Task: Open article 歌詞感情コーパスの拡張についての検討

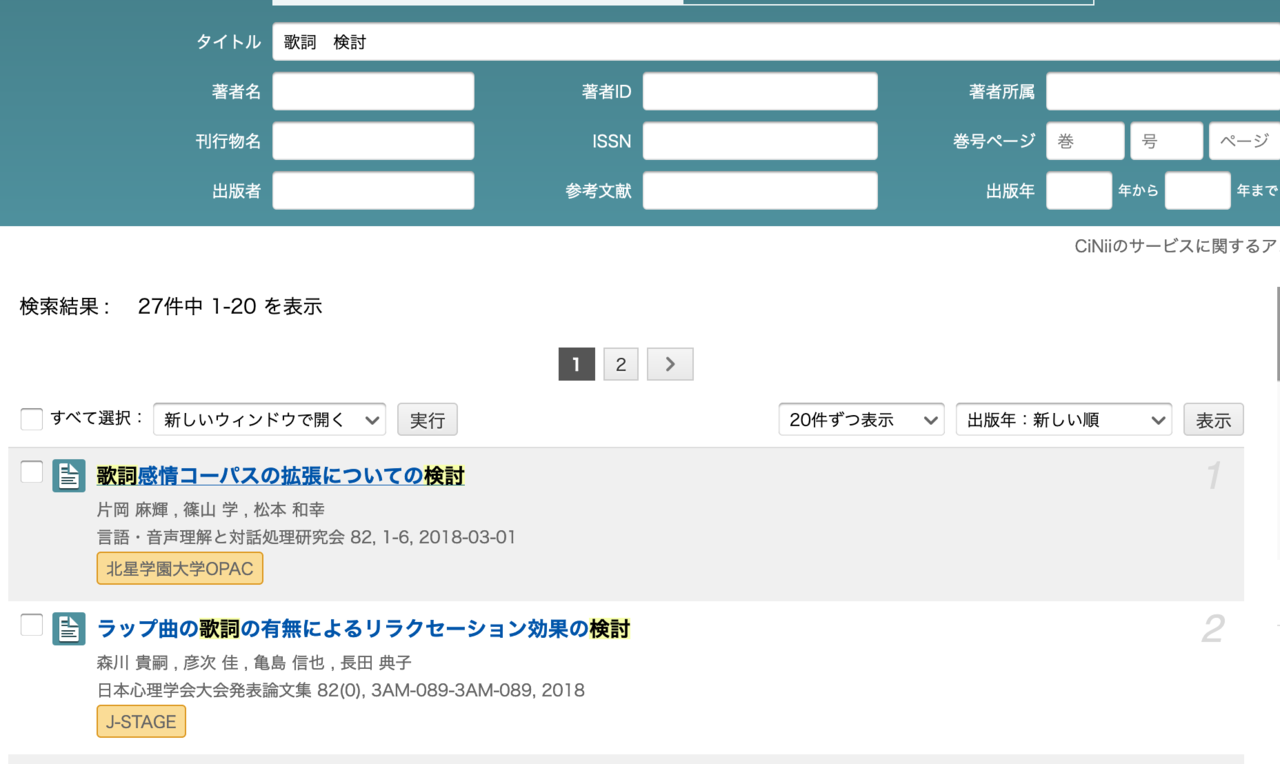Action: pyautogui.click(x=281, y=476)
